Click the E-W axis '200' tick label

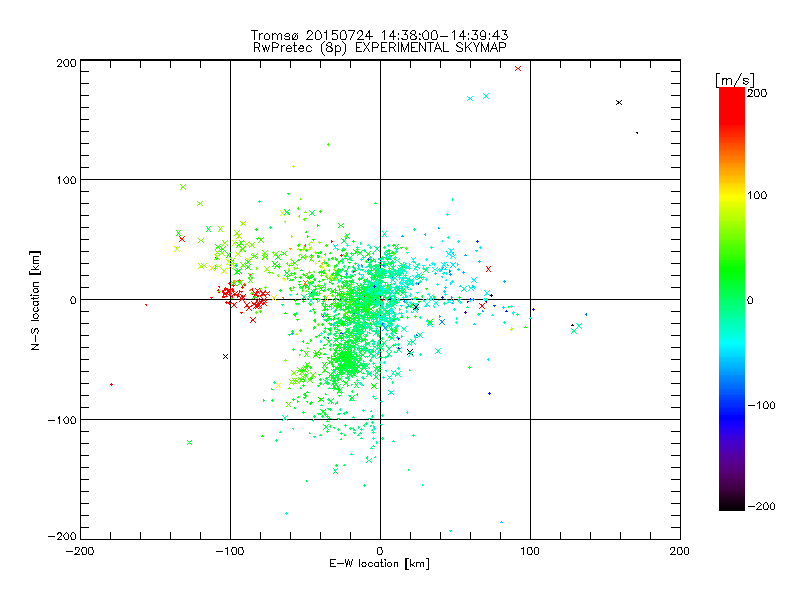[x=680, y=551]
